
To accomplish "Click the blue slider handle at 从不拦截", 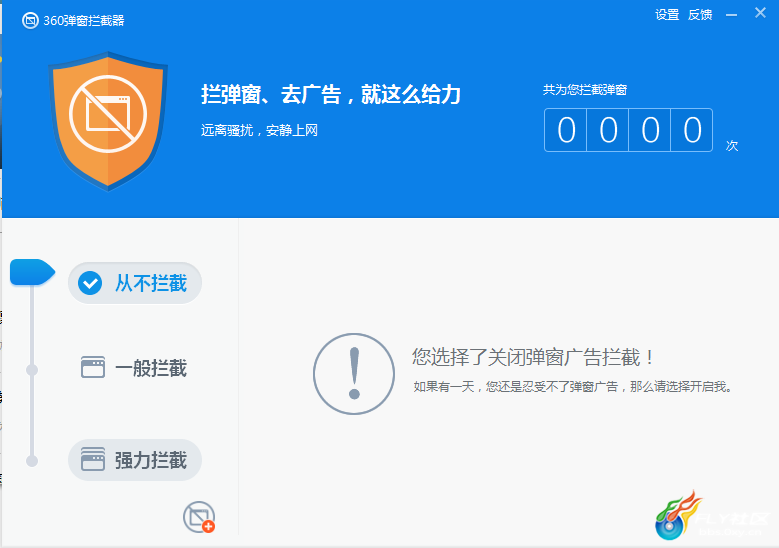I will (32, 272).
